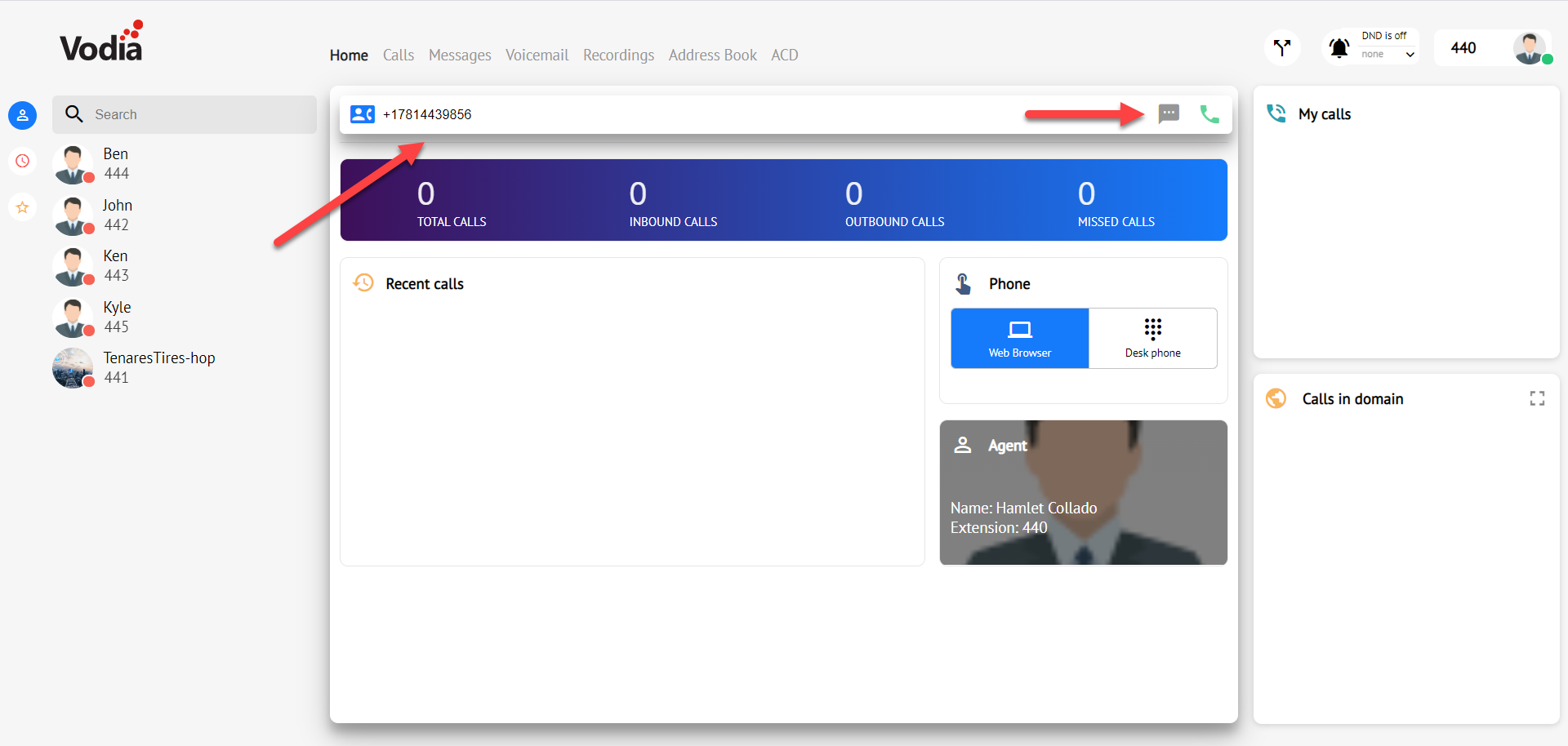This screenshot has height=746, width=1568.
Task: Click the DND is off label
Action: [x=1383, y=36]
